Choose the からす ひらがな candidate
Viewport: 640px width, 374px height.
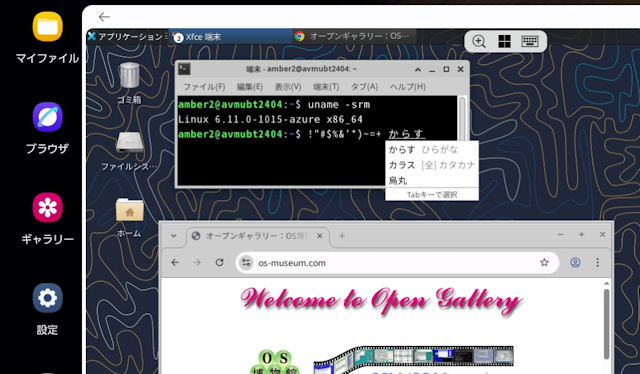click(x=432, y=149)
